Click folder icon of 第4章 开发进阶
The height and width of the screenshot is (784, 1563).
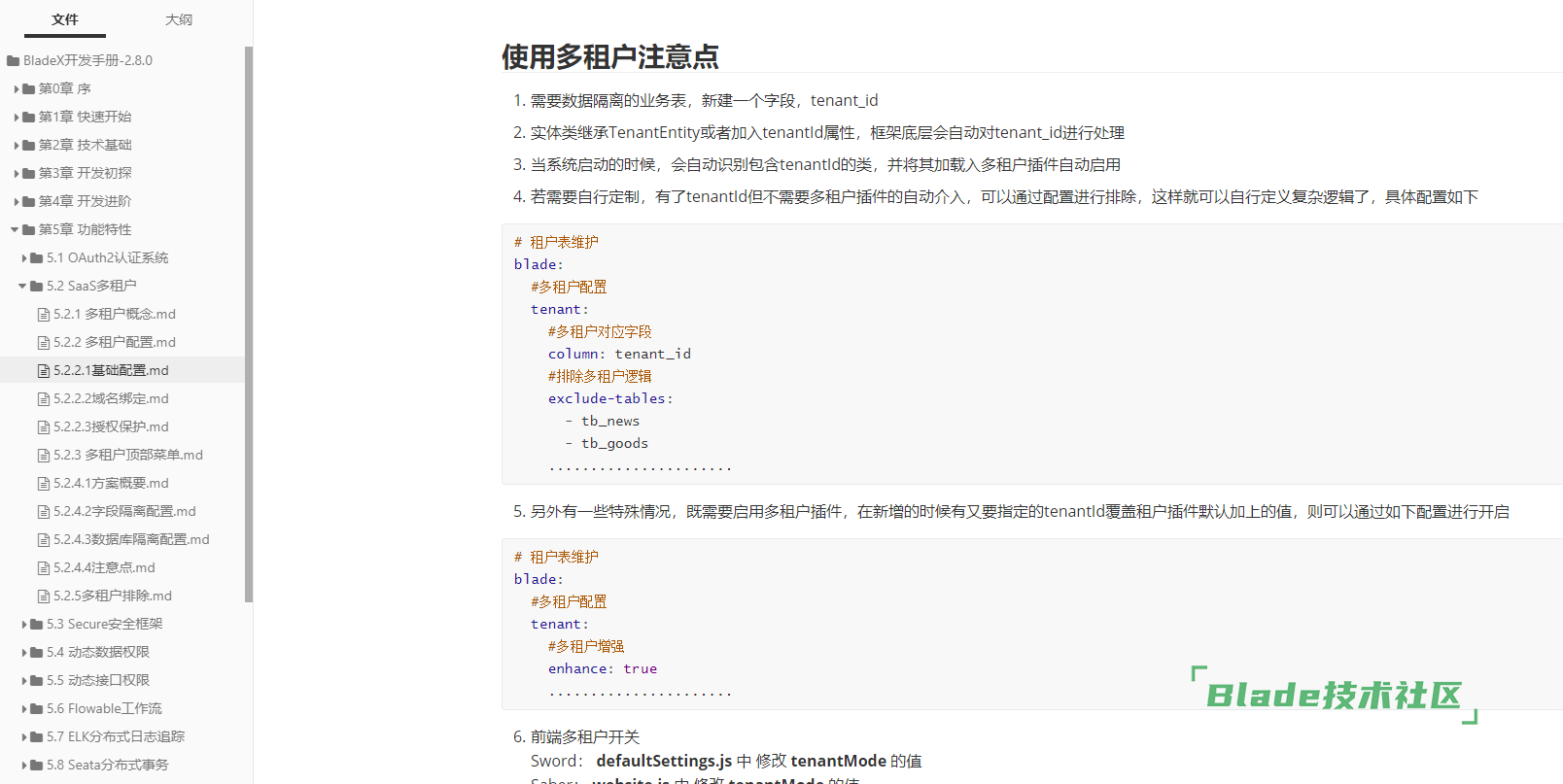tap(28, 201)
